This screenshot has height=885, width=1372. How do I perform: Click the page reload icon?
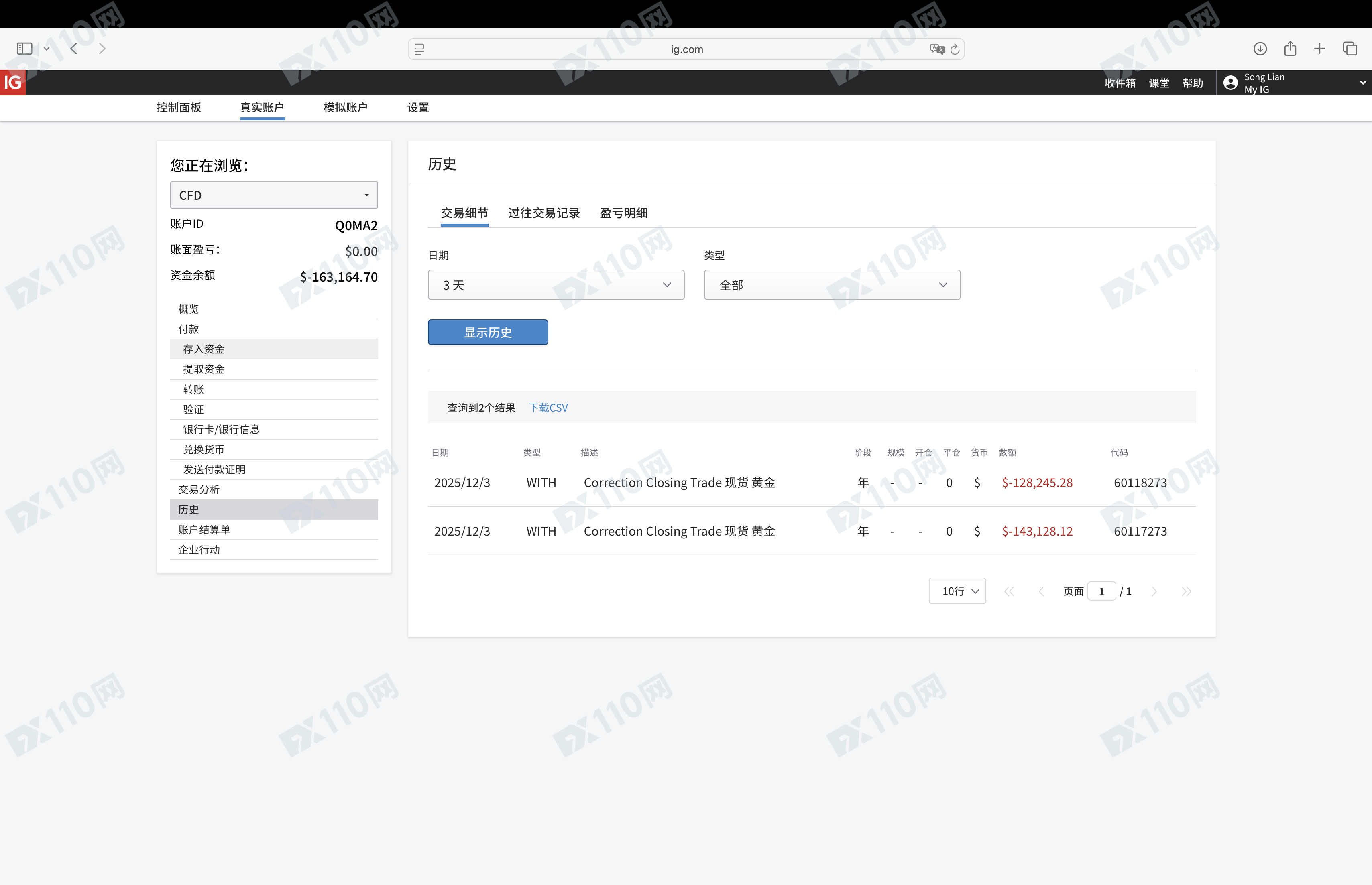[x=955, y=49]
